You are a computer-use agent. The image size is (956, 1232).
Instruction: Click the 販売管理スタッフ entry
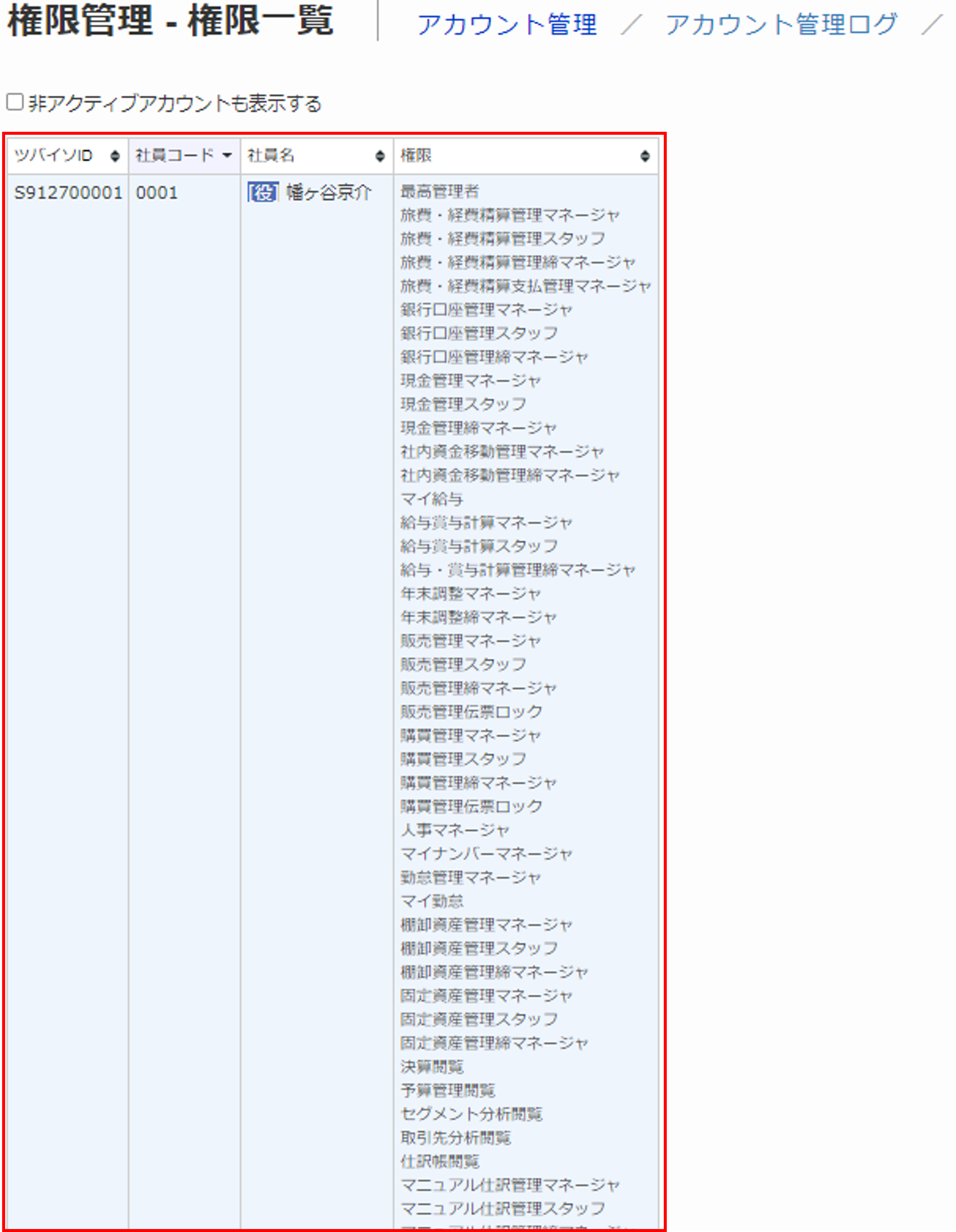click(x=463, y=665)
